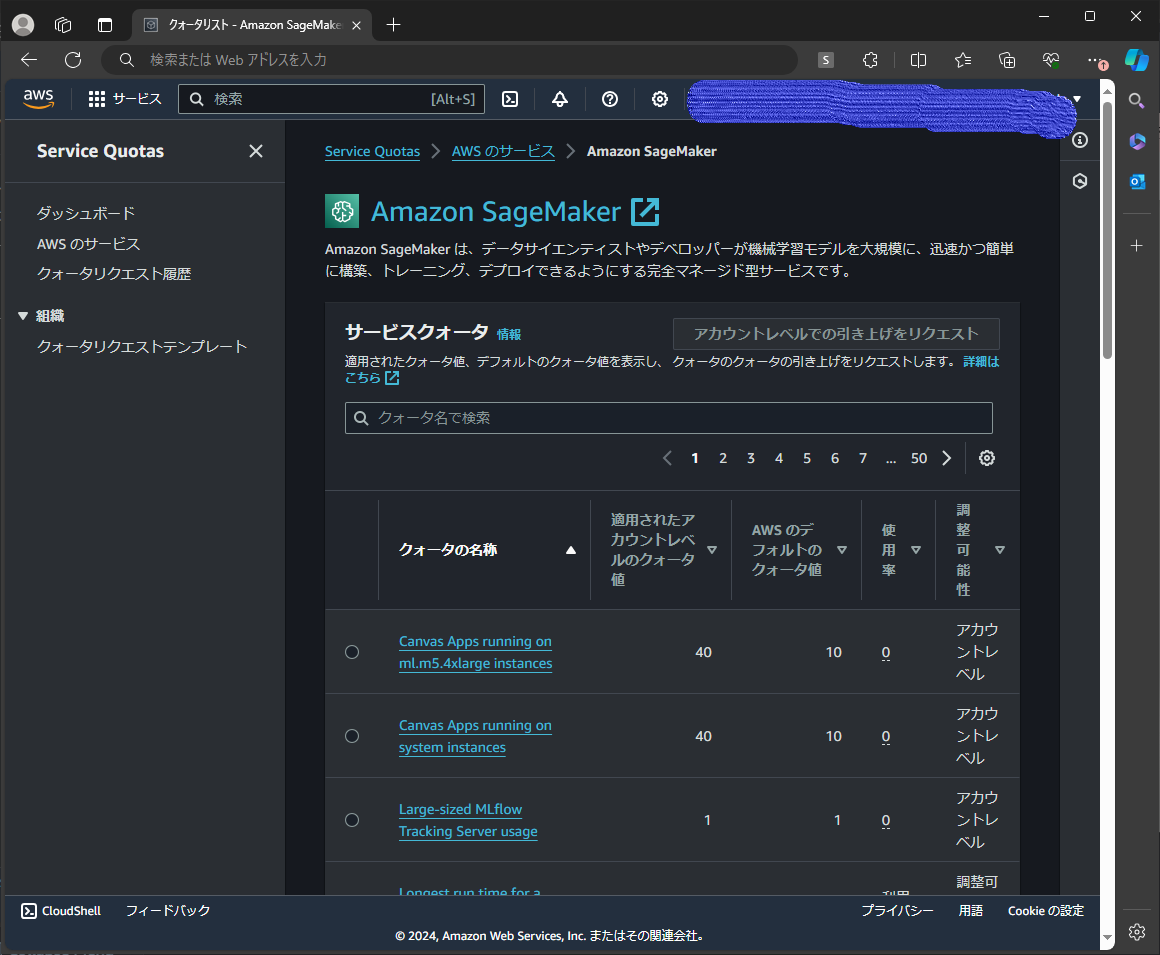1160x955 pixels.
Task: Open ダッシュボード in sidebar
Action: pos(86,214)
